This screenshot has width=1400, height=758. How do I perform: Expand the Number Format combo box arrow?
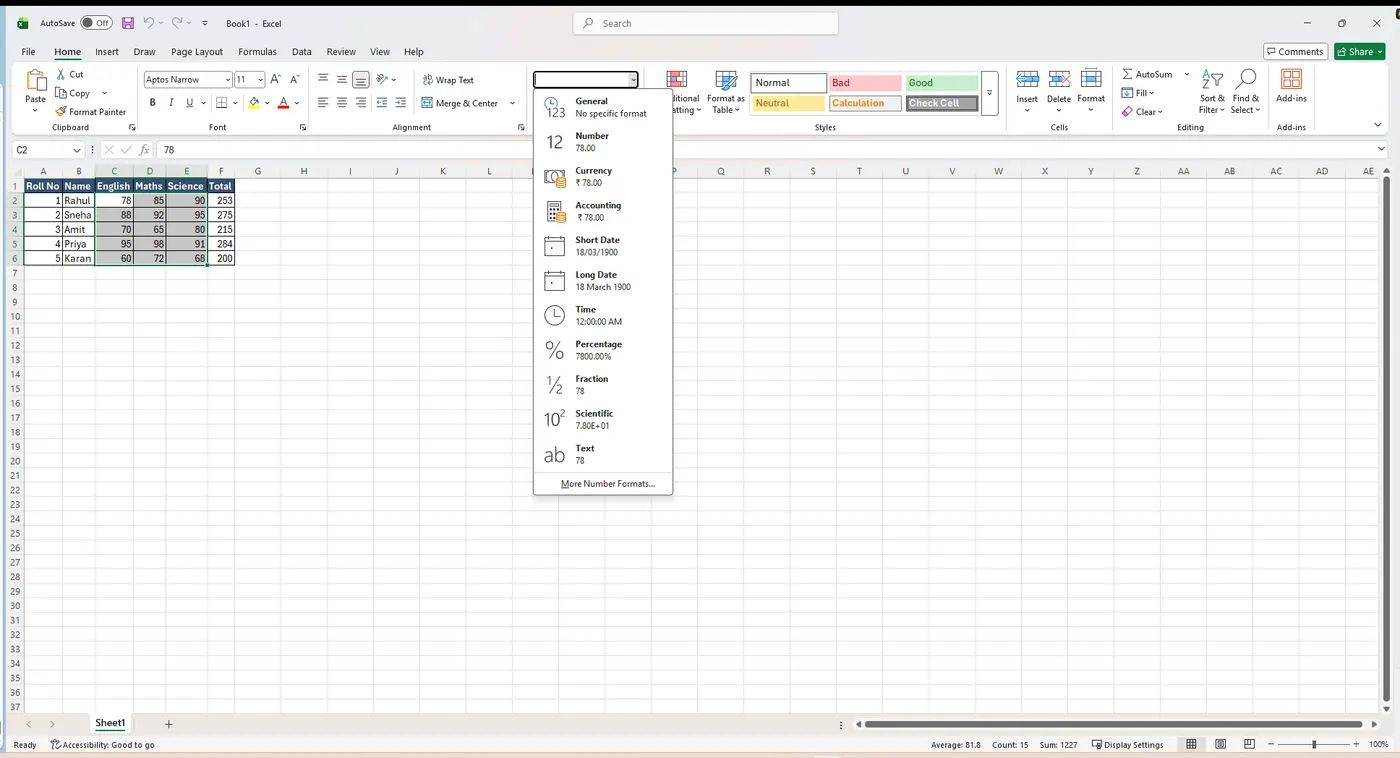tap(633, 80)
